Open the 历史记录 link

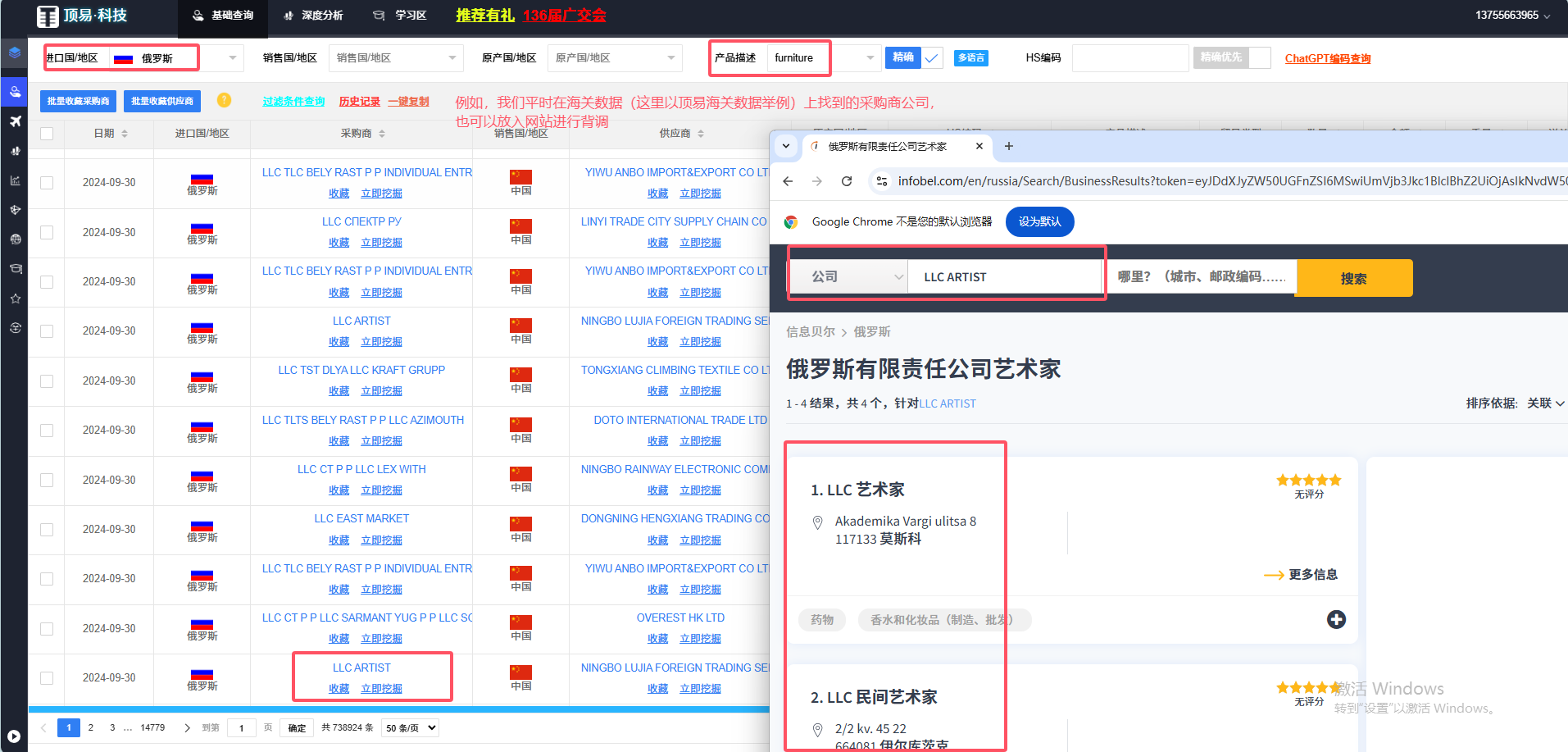pos(360,102)
